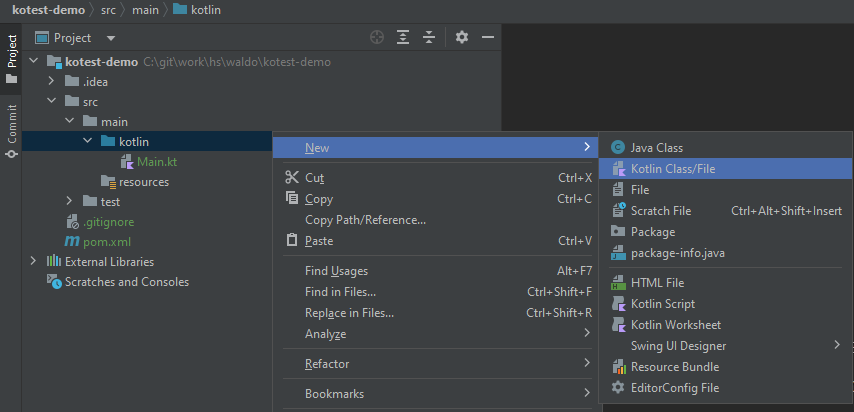
Task: Click the Cut scissors icon
Action: pyautogui.click(x=292, y=178)
